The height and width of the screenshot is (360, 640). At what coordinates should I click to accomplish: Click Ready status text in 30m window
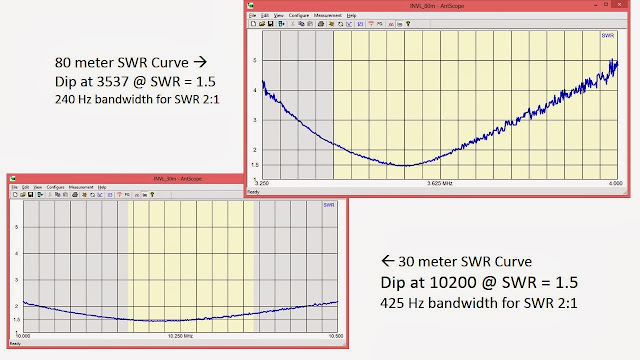[15, 344]
